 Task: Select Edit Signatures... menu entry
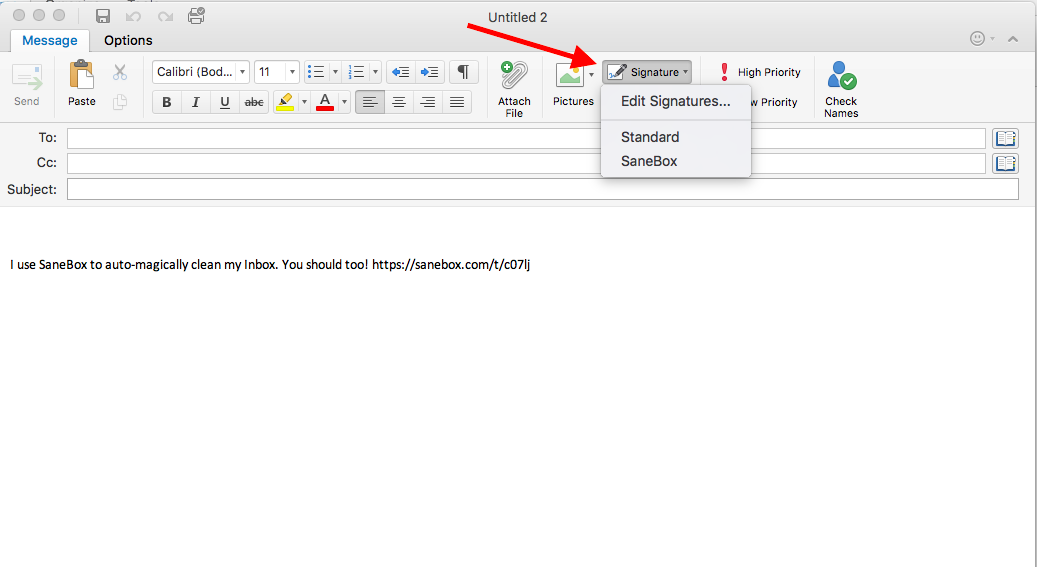coord(675,101)
